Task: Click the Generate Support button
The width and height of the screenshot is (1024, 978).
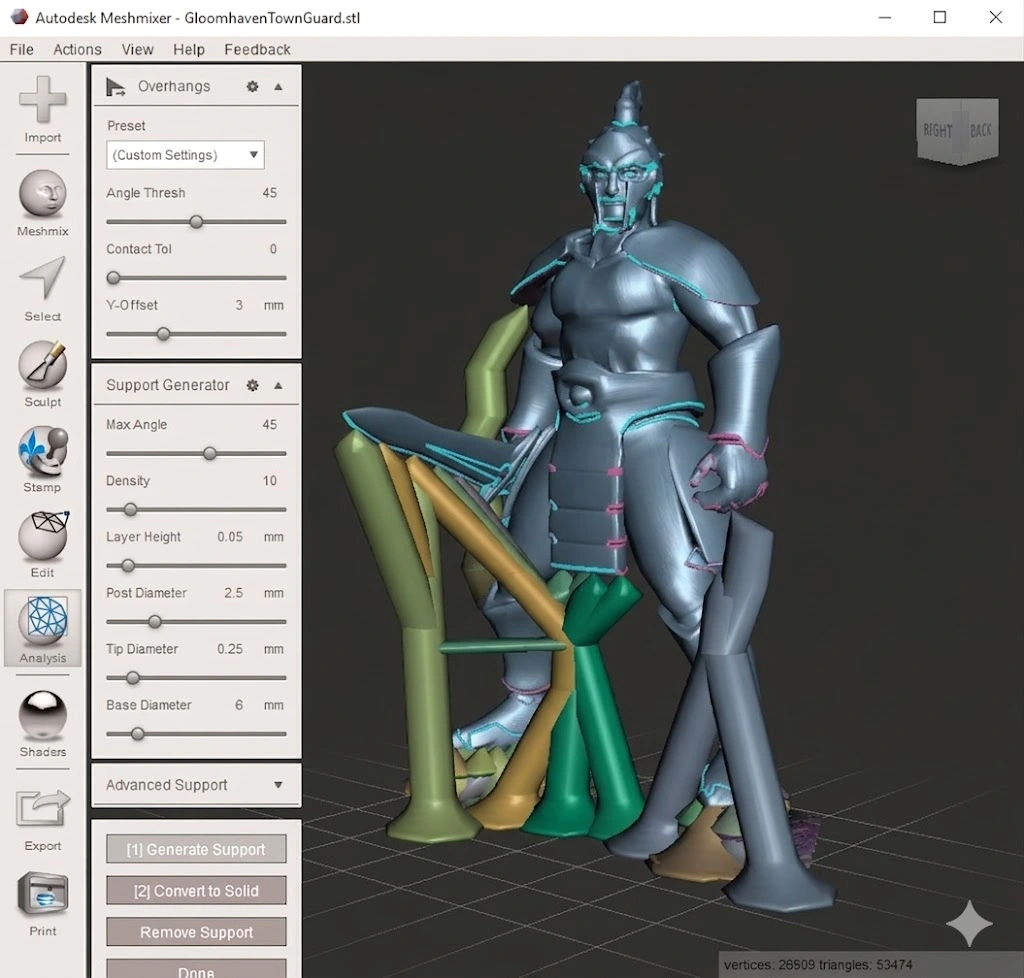Action: click(x=196, y=849)
